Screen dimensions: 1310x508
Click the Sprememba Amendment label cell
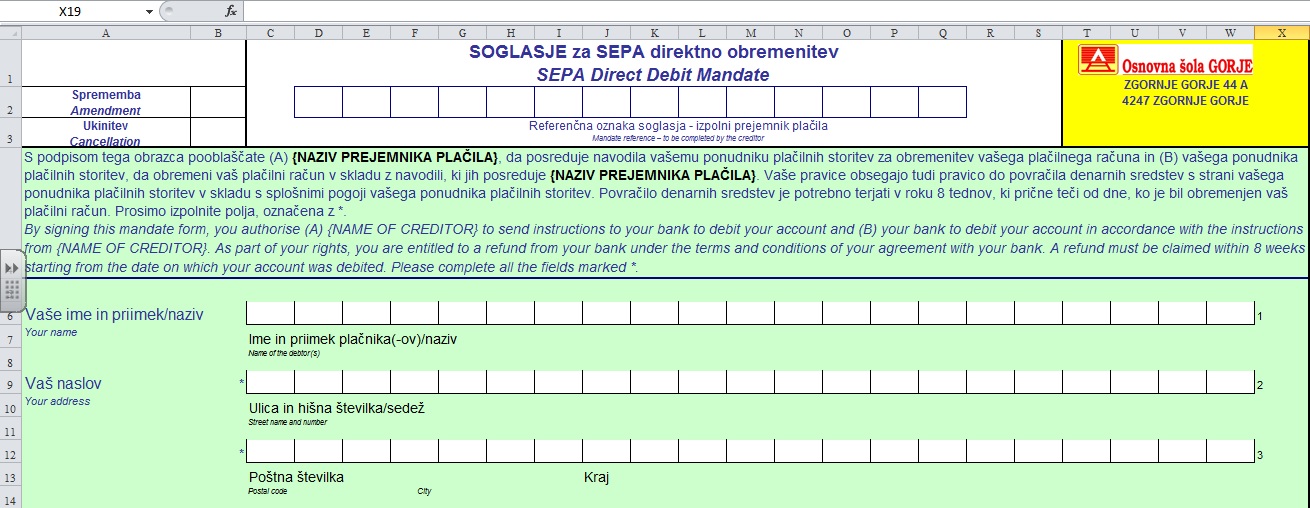[x=106, y=102]
